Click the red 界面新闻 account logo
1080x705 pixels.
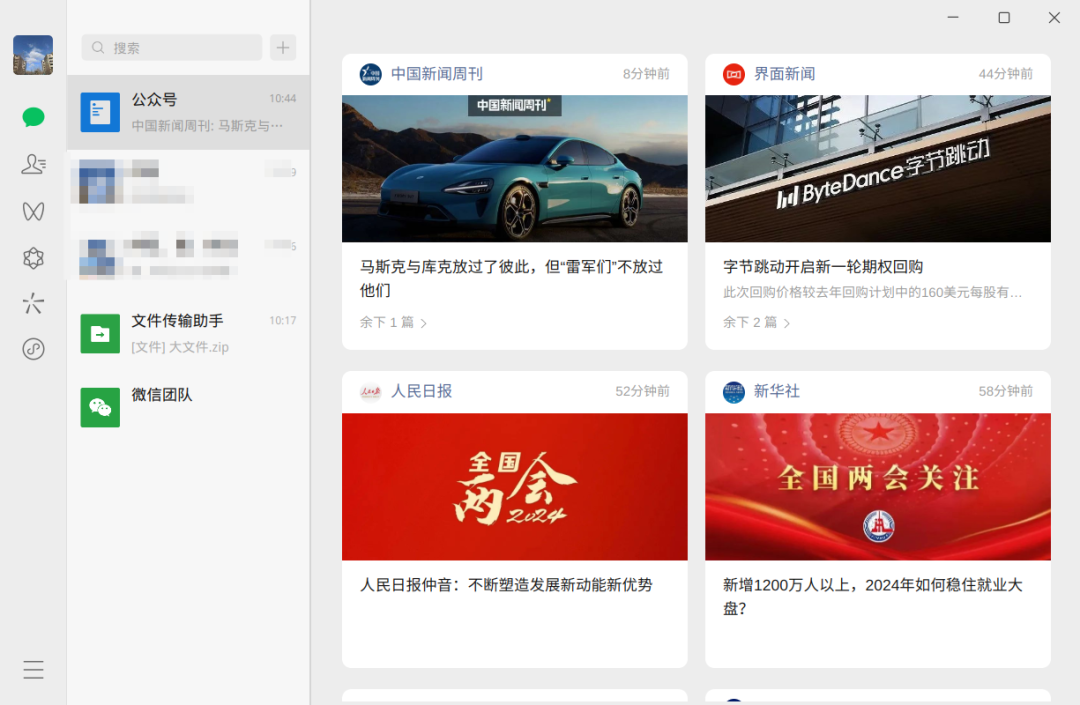click(734, 74)
